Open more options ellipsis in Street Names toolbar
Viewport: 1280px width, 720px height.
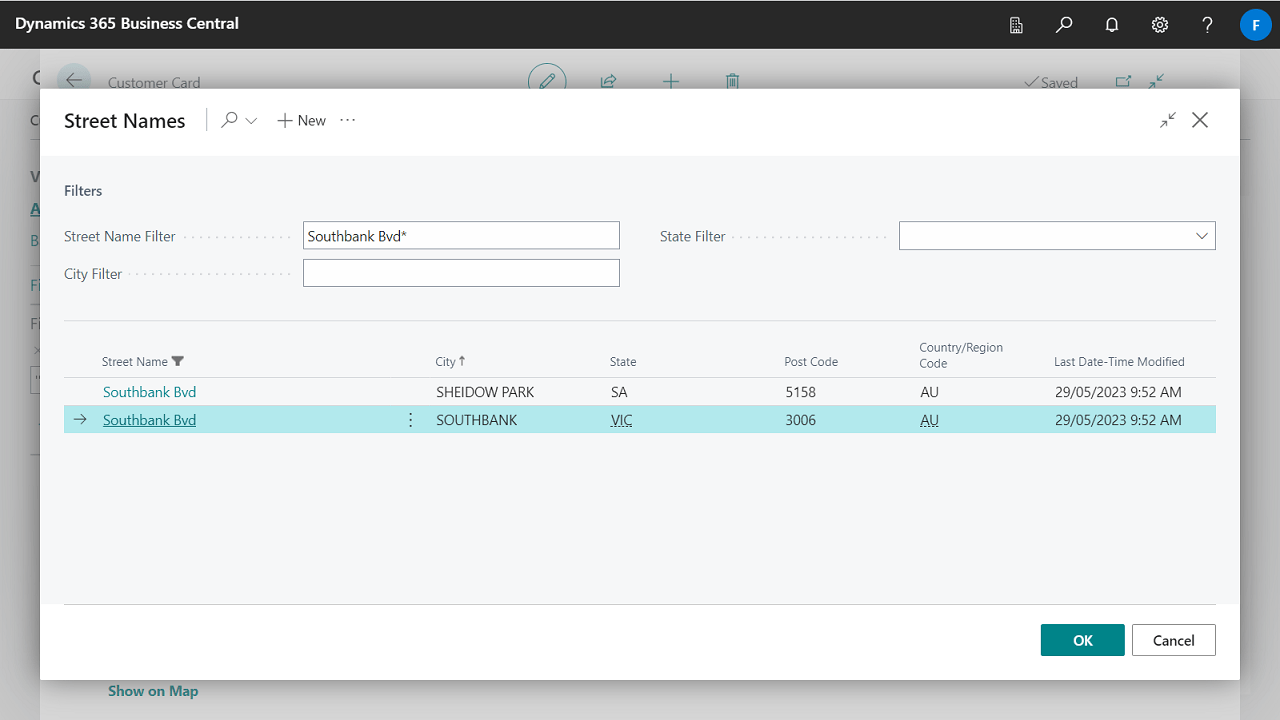coord(347,120)
